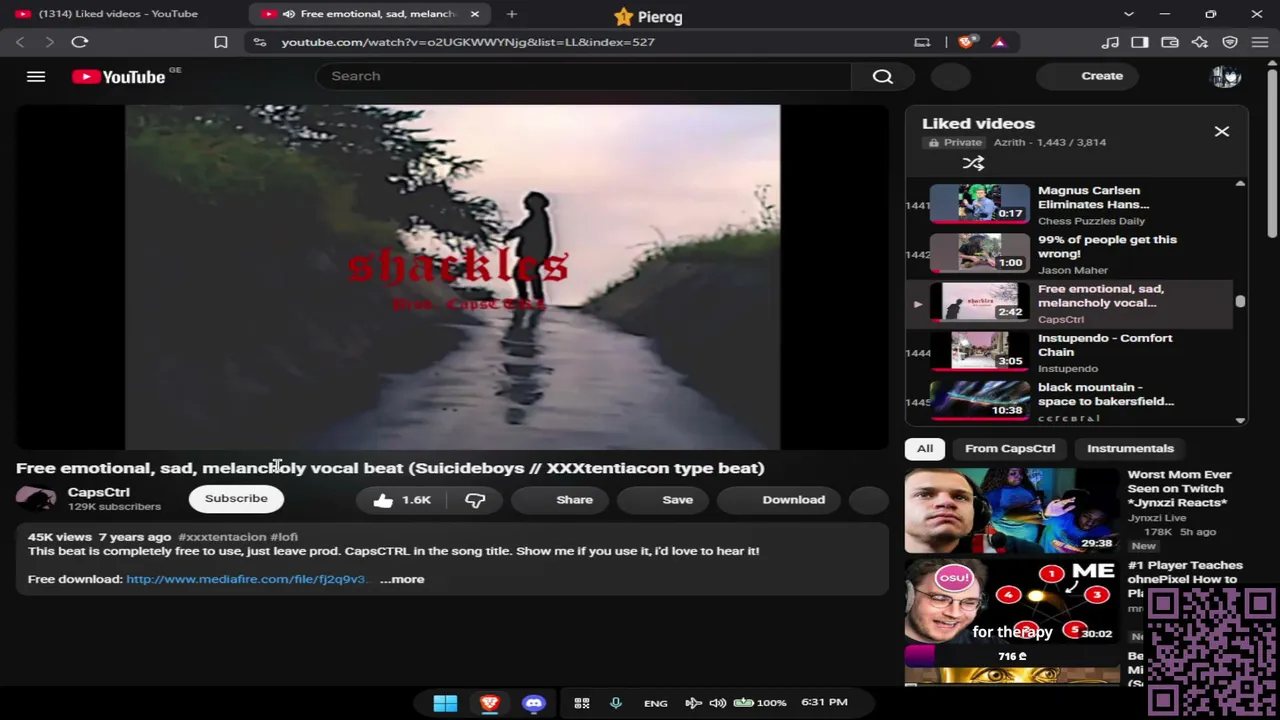Go forward in browser history
Image resolution: width=1280 pixels, height=720 pixels.
coord(49,42)
